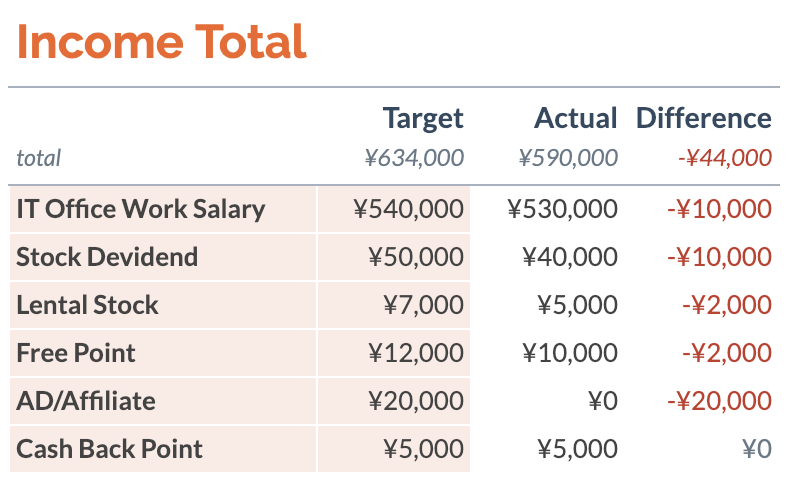Click the Actual column header

point(576,118)
